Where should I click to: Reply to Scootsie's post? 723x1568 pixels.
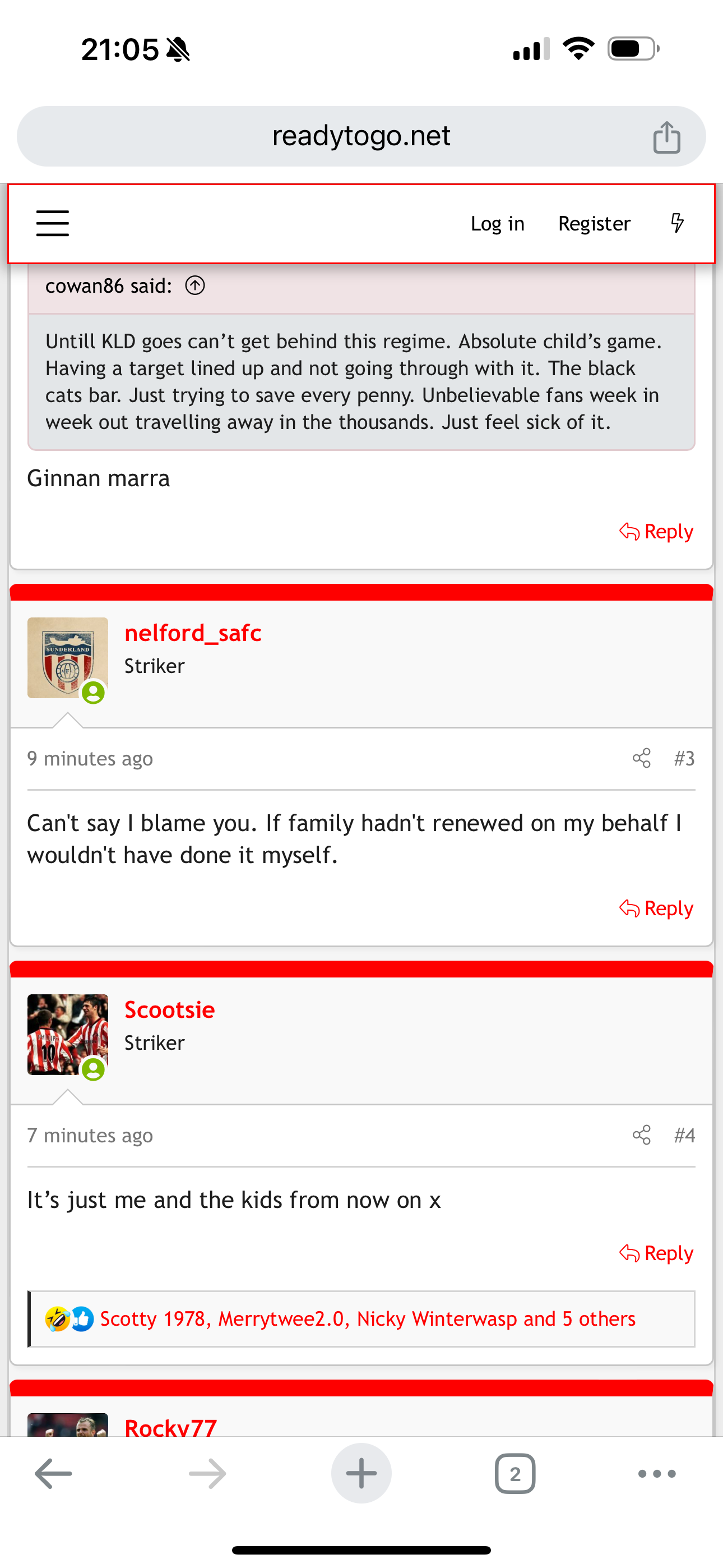click(x=657, y=1254)
